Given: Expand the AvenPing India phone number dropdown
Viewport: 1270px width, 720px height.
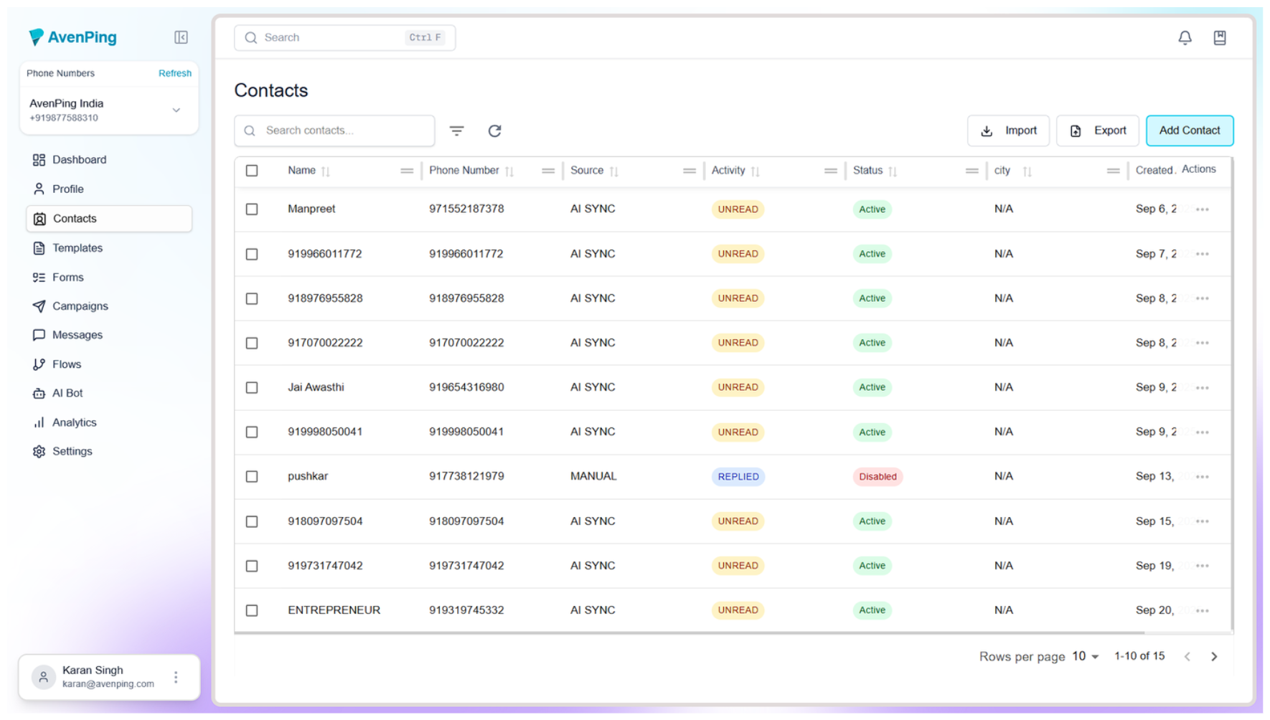Looking at the screenshot, I should pyautogui.click(x=176, y=110).
